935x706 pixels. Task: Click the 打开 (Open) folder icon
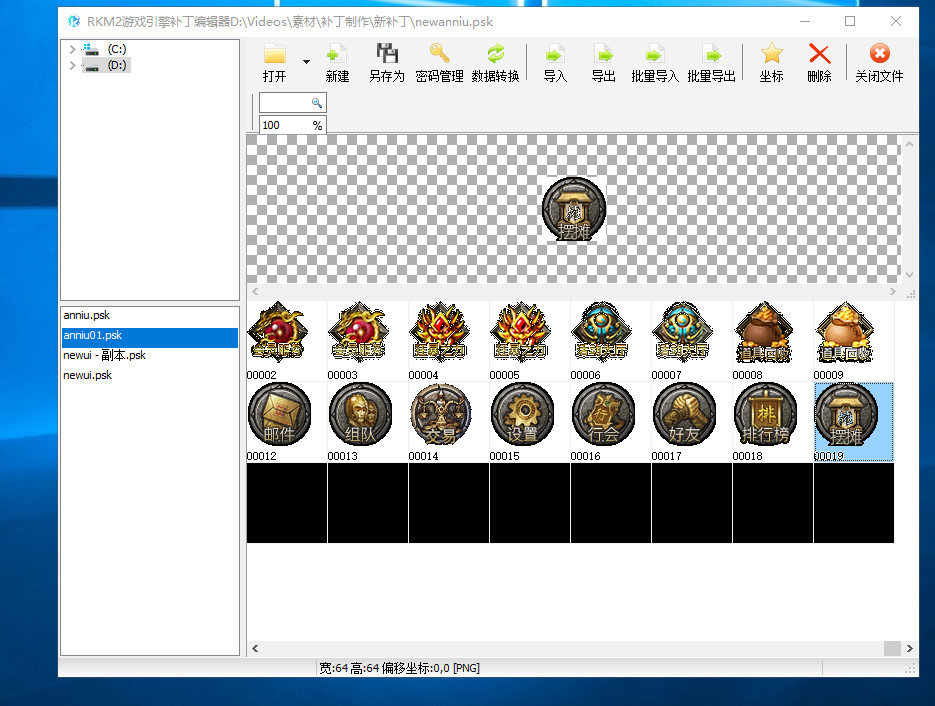[274, 56]
